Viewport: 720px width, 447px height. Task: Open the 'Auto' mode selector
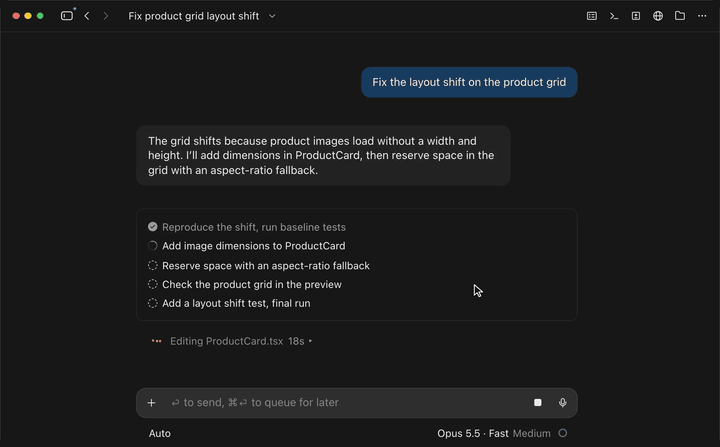[x=159, y=434]
